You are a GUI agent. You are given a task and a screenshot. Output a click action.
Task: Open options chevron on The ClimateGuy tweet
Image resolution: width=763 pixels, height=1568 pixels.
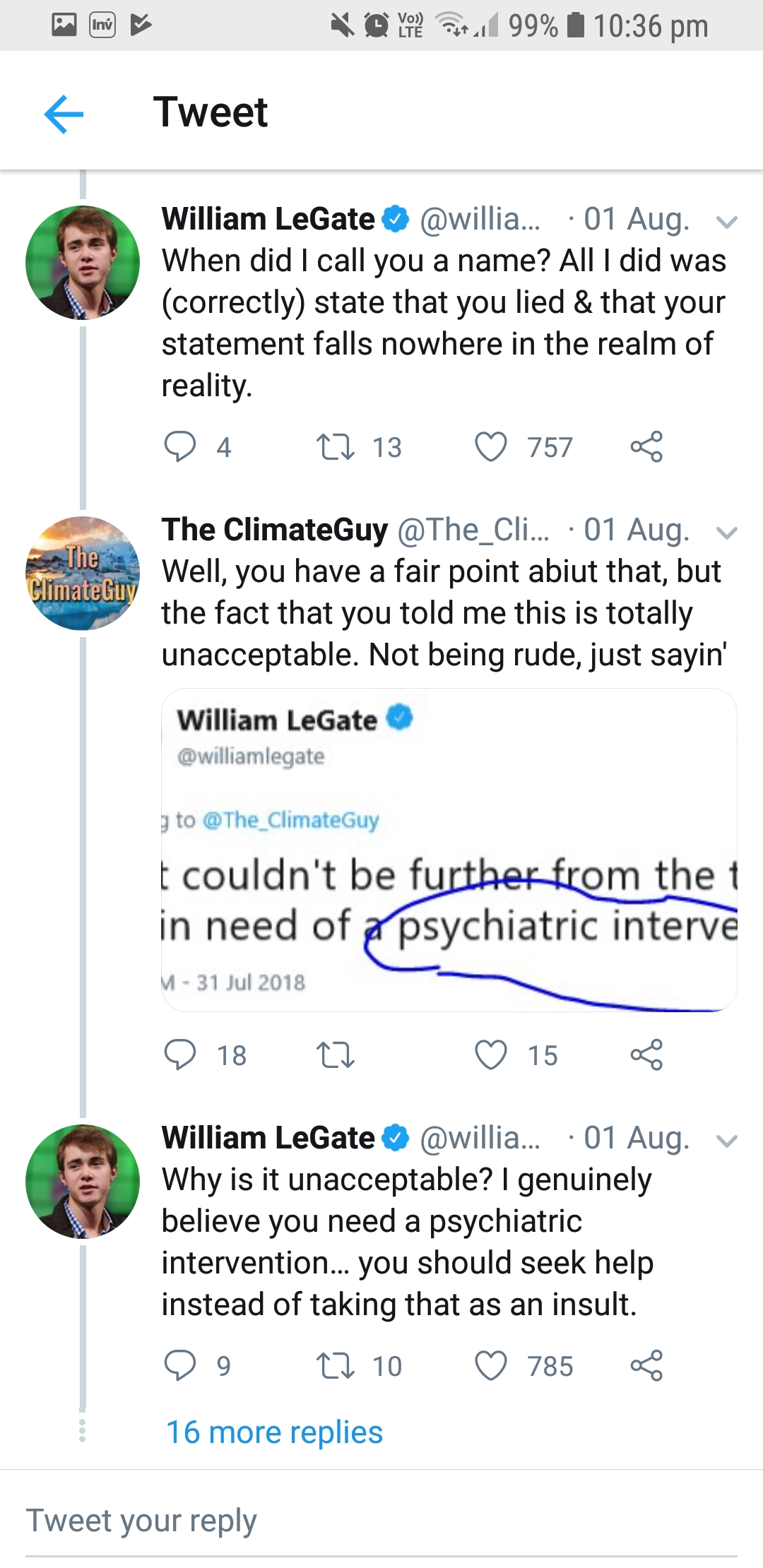click(726, 533)
